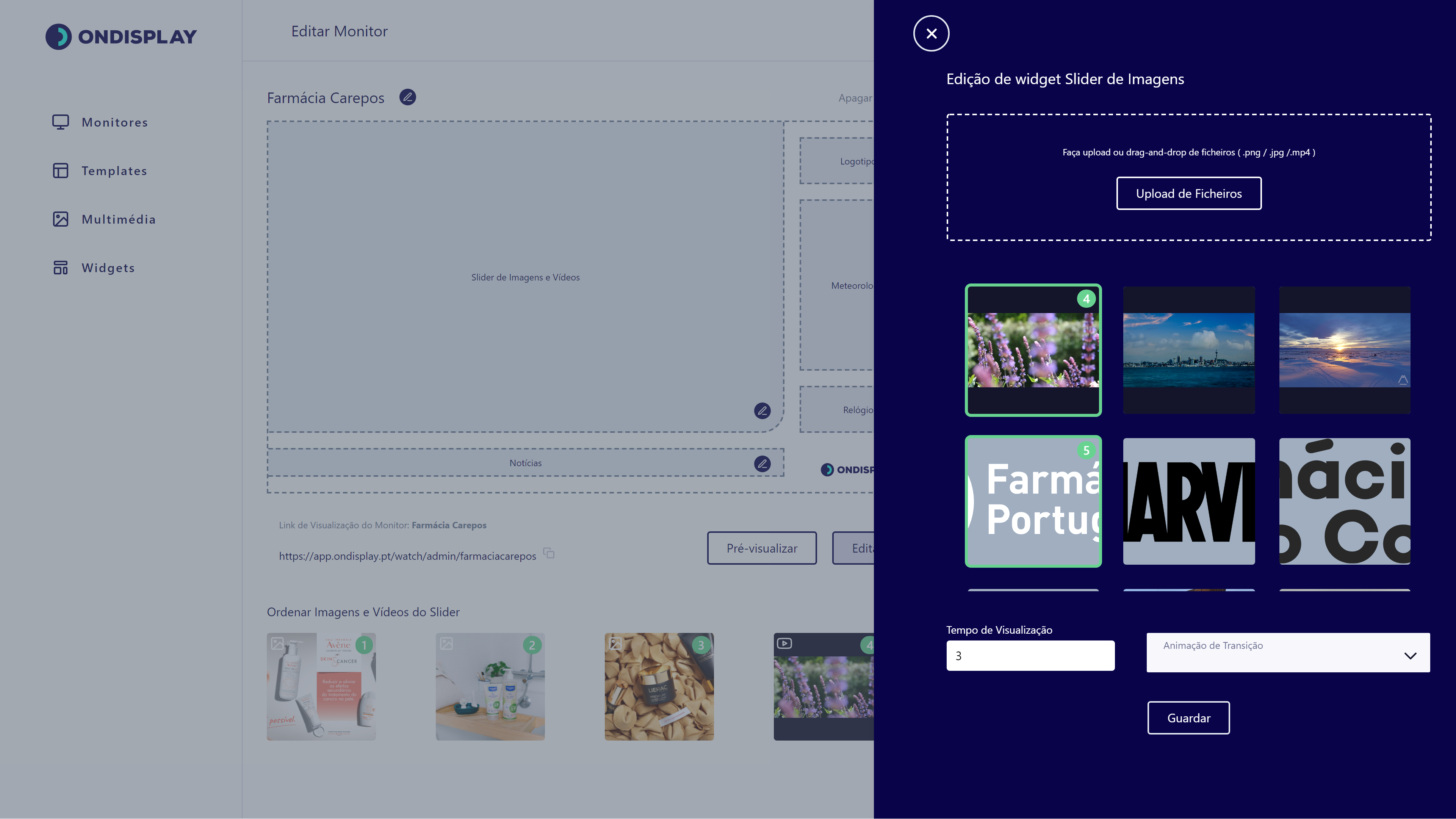Deselect the Farmá Portug image thumbnail
This screenshot has width=1456, height=819.
(1033, 501)
